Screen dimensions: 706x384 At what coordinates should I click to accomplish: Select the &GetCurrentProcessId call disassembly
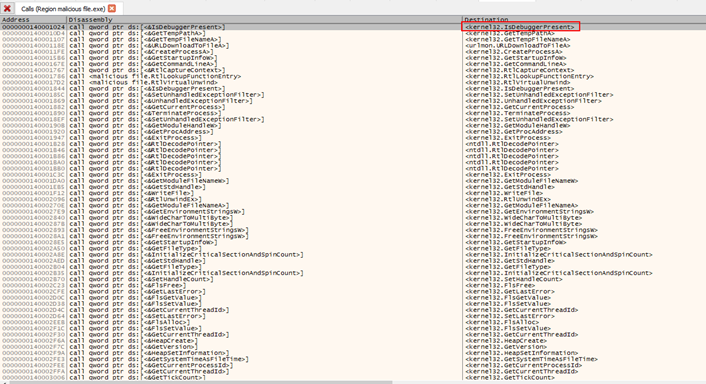pos(151,366)
